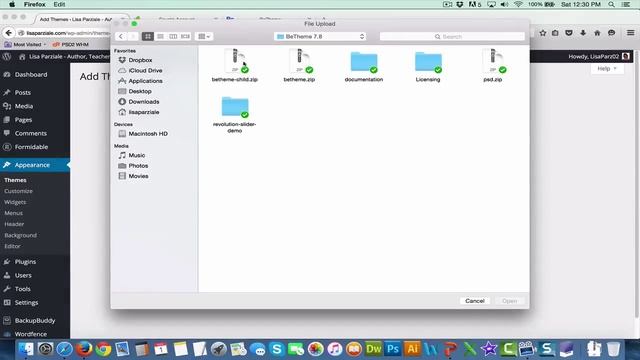Bookmark page with star icon
This screenshot has height=360, width=640.
(x=542, y=33)
